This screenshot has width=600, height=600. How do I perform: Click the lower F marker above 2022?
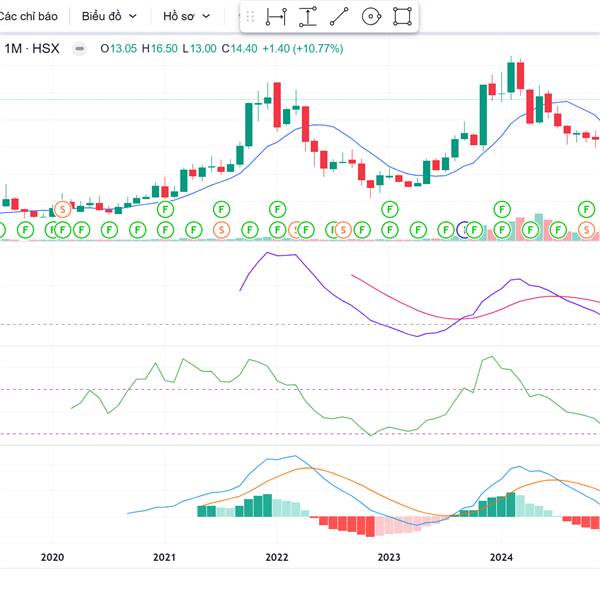[277, 230]
